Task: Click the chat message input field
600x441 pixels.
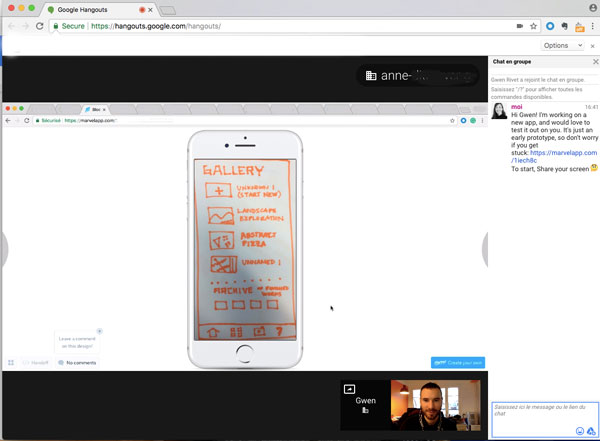Action: click(x=545, y=419)
